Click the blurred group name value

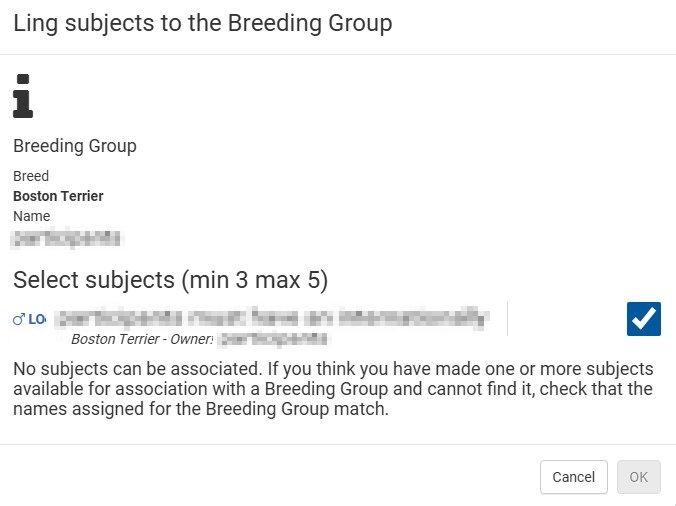click(66, 238)
